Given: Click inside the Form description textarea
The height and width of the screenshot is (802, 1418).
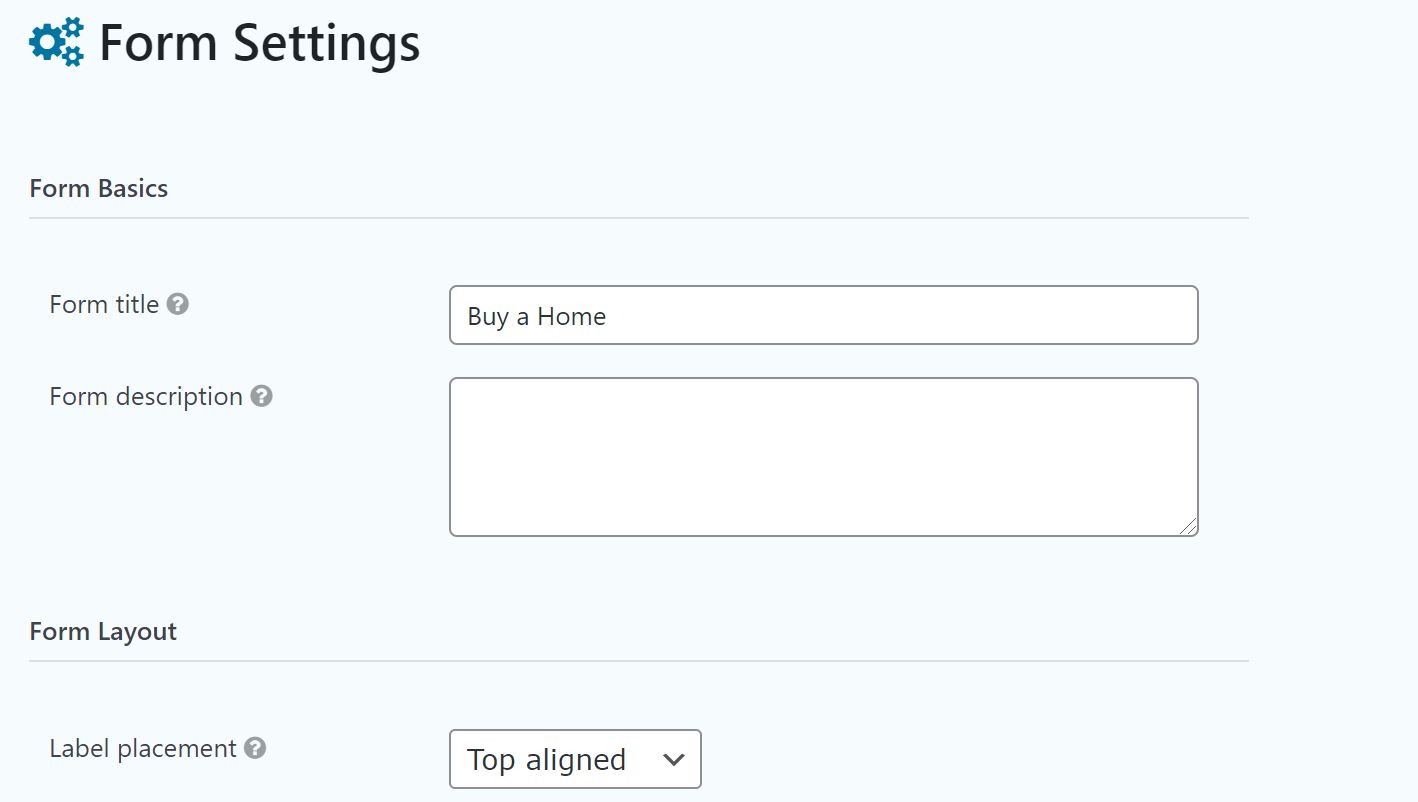Looking at the screenshot, I should [824, 457].
